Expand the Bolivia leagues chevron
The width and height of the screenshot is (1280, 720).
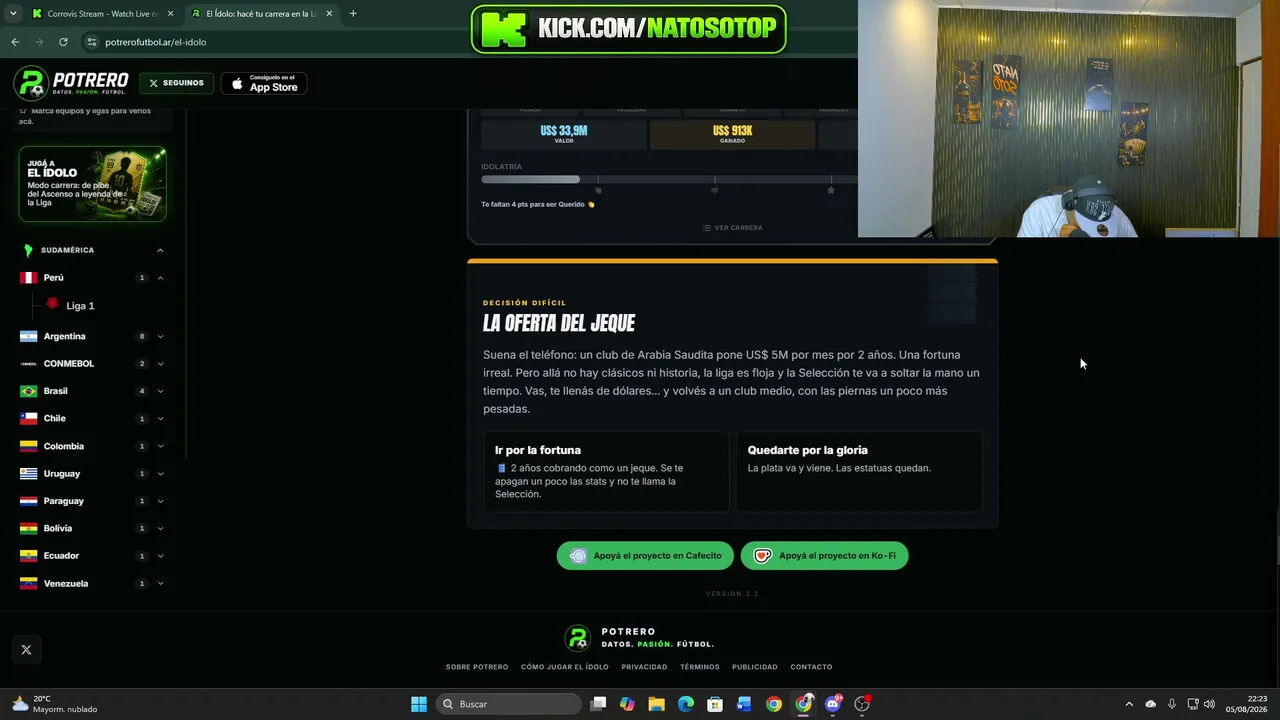point(160,528)
